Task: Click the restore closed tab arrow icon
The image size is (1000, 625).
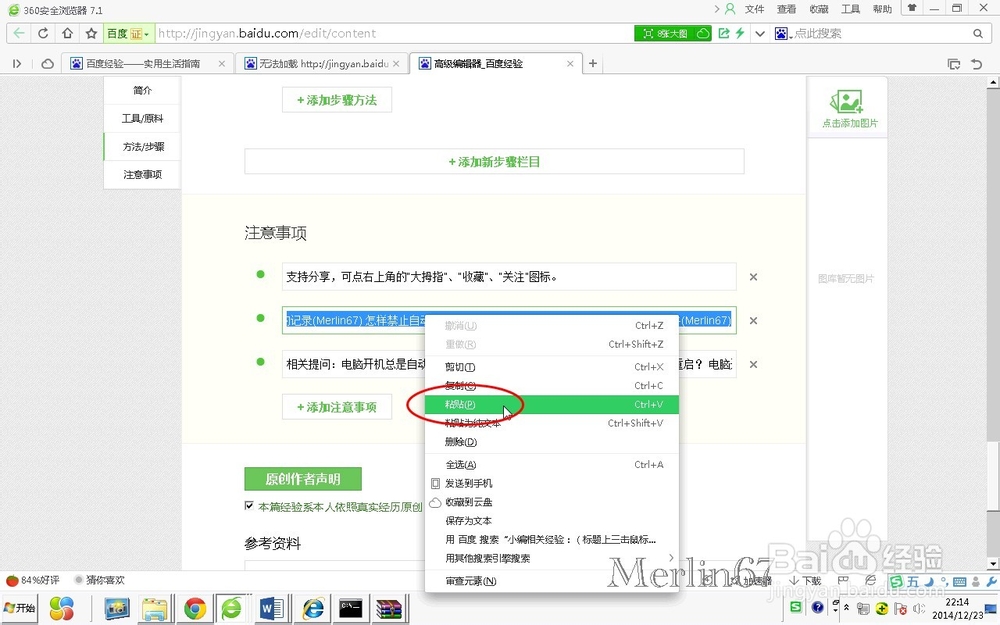Action: tap(976, 64)
